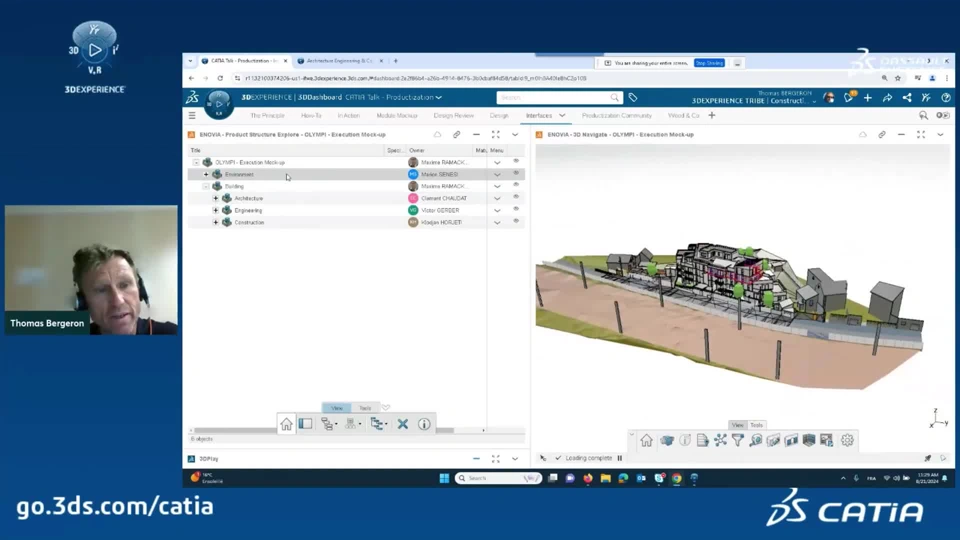Toggle the side panel icon in Product Structure toolbar
Screen dimensions: 960x540
click(x=306, y=424)
